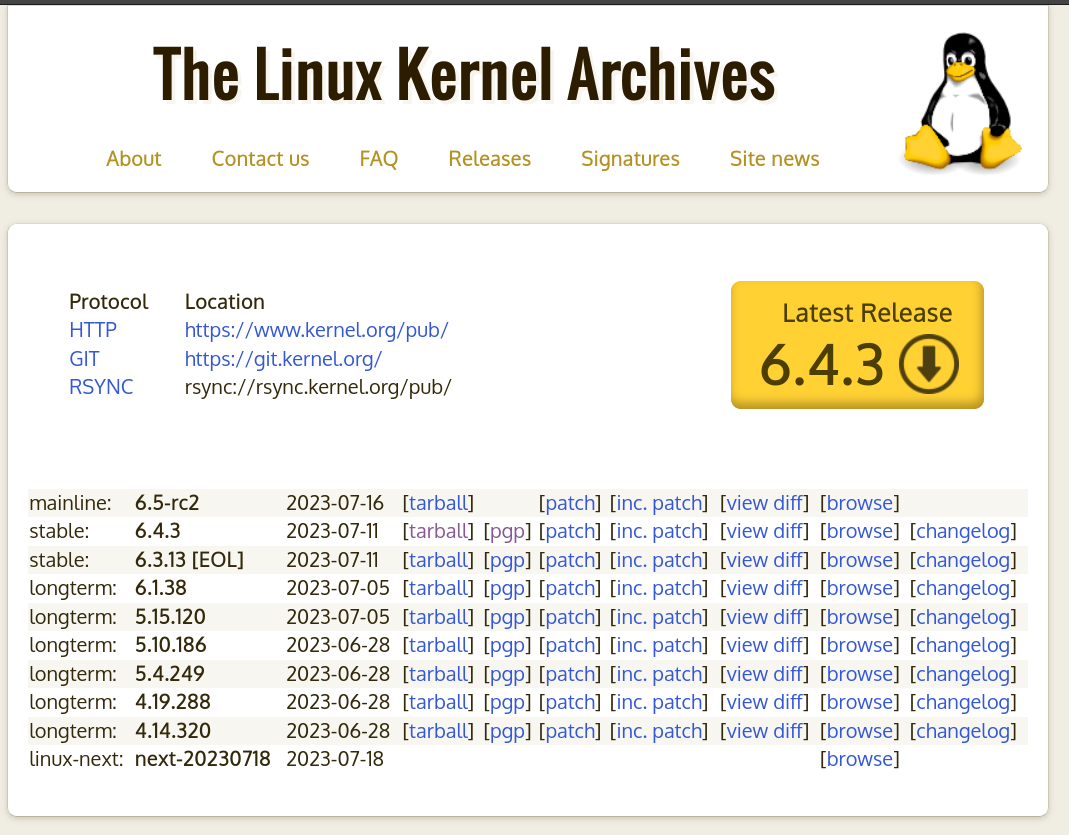
Task: Open pgp signature for stable 6.4.3
Action: 507,531
